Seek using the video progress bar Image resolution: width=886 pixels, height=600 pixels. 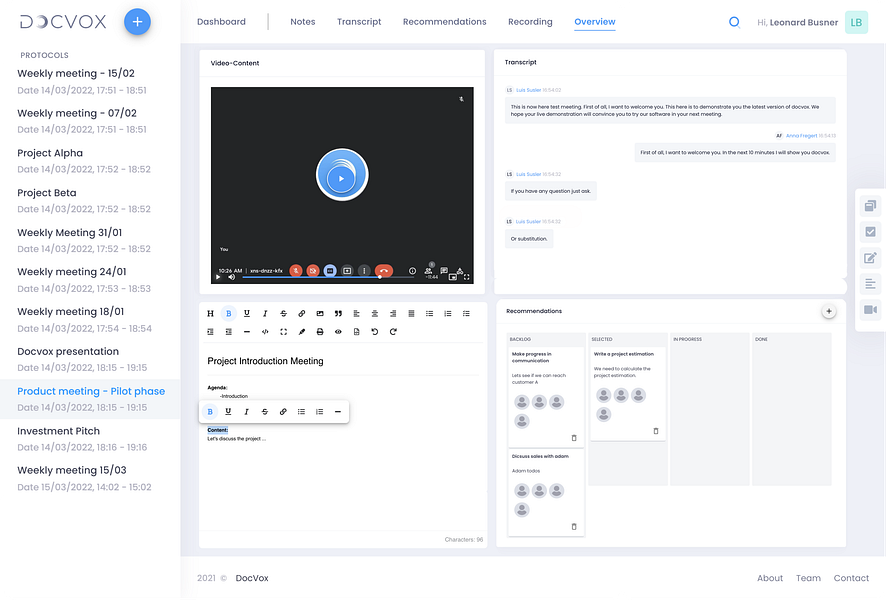point(328,277)
